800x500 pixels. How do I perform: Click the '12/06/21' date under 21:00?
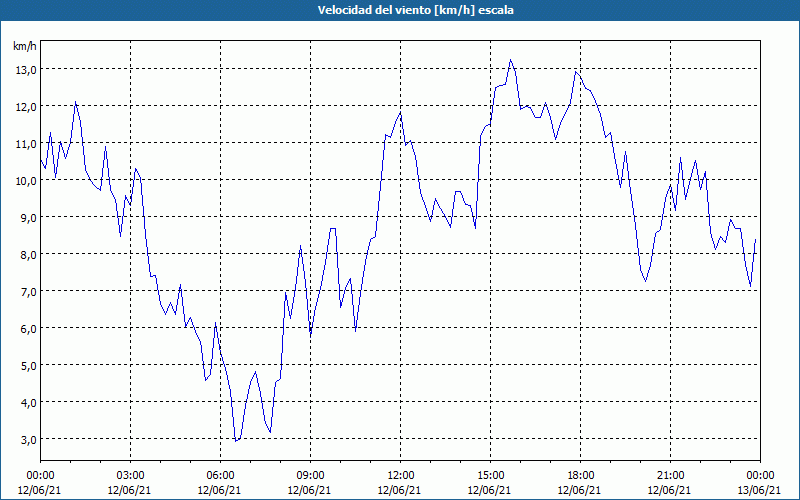(x=669, y=490)
